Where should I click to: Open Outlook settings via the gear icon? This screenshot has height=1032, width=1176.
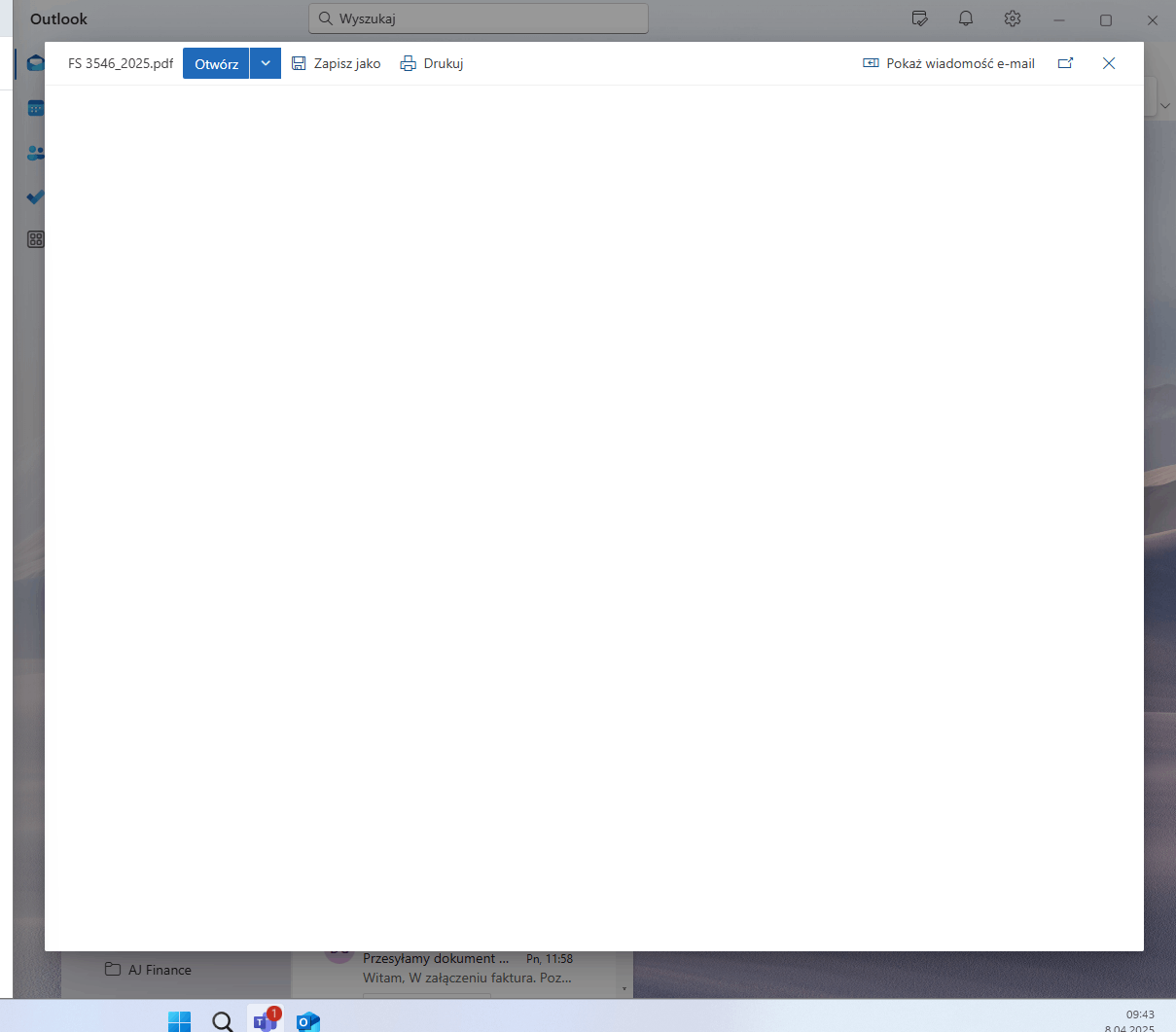[x=1012, y=18]
